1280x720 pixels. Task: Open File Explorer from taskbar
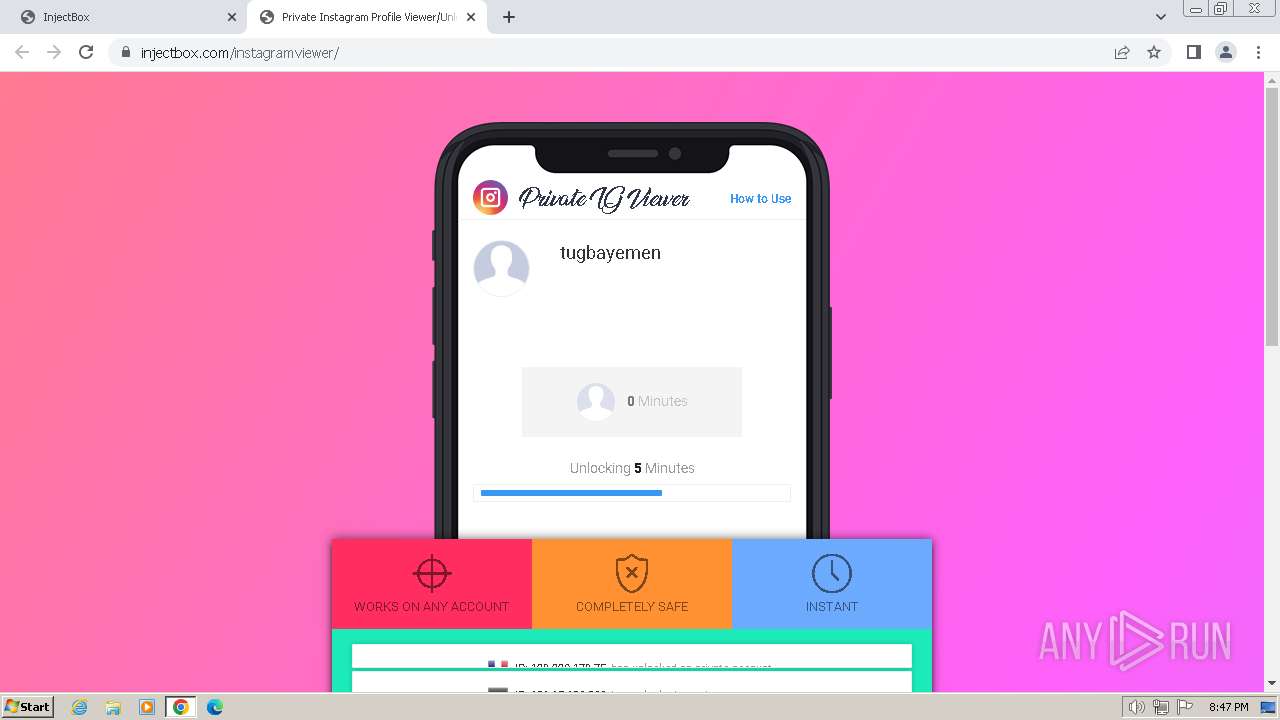[x=113, y=707]
